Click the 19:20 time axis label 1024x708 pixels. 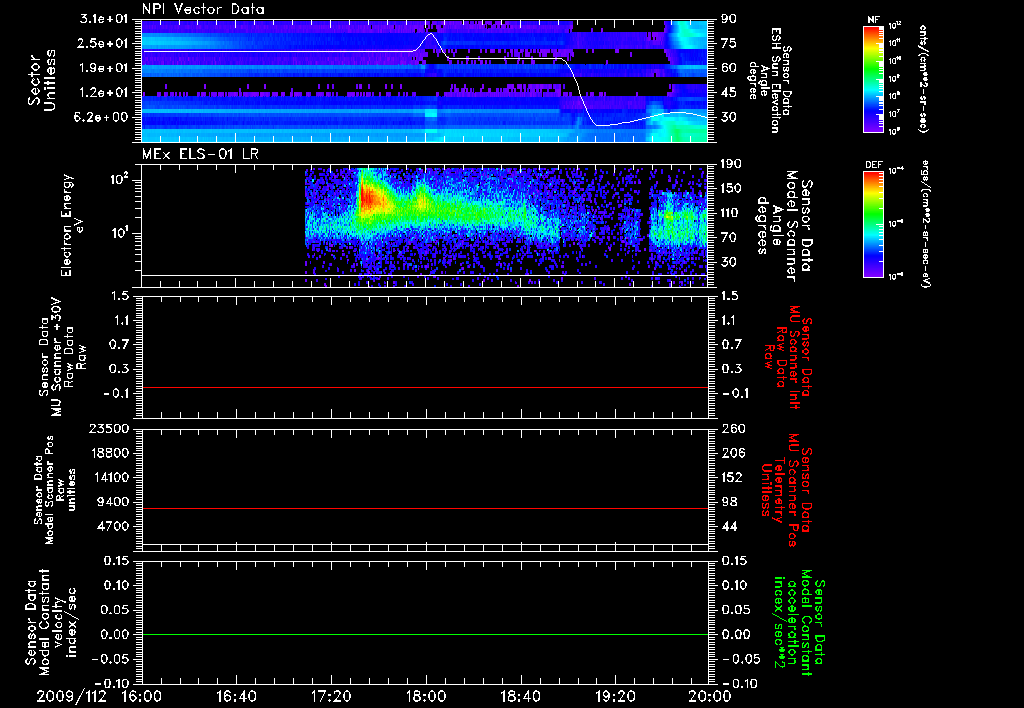[x=615, y=696]
